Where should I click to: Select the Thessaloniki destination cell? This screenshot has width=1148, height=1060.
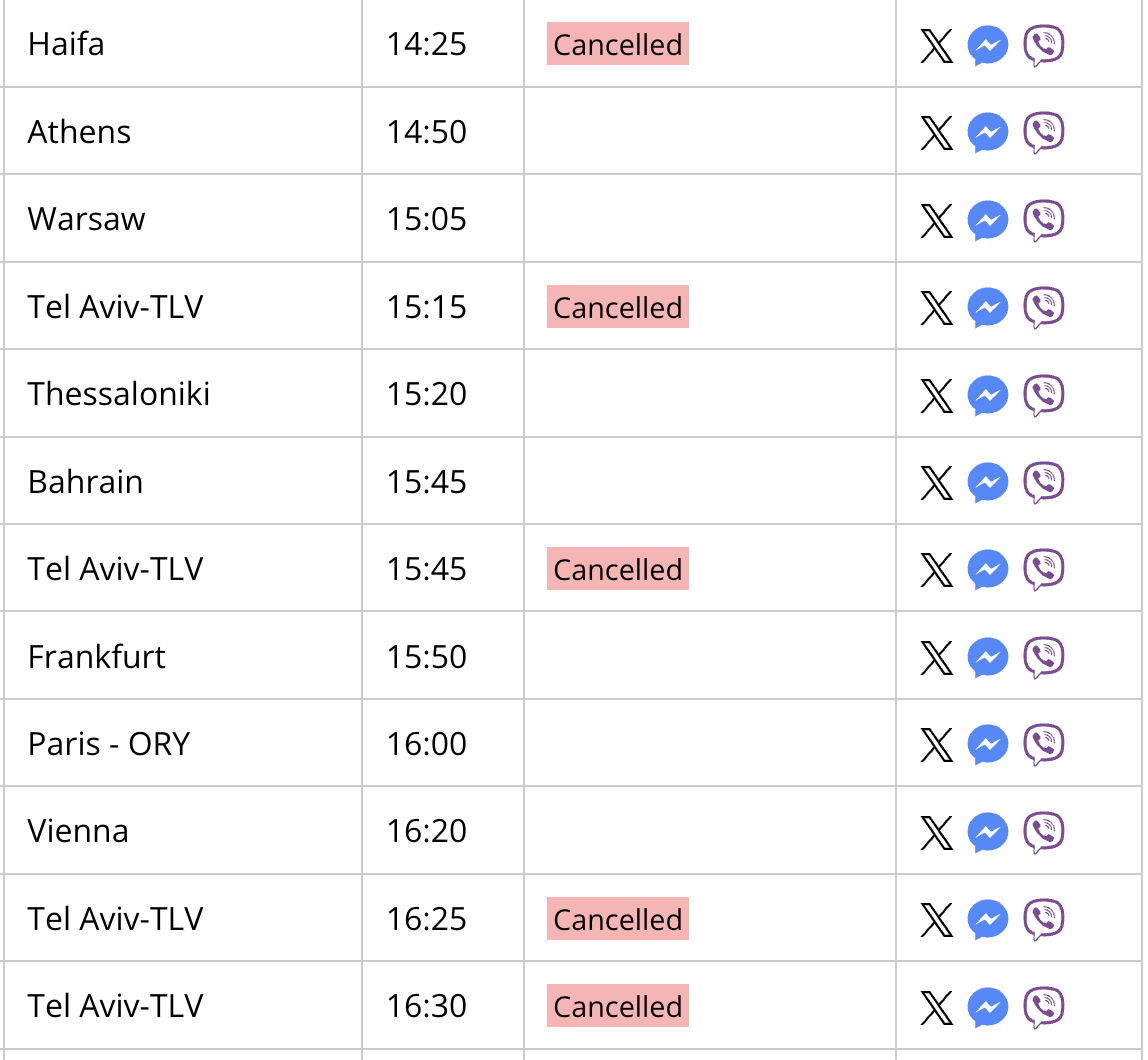(182, 394)
